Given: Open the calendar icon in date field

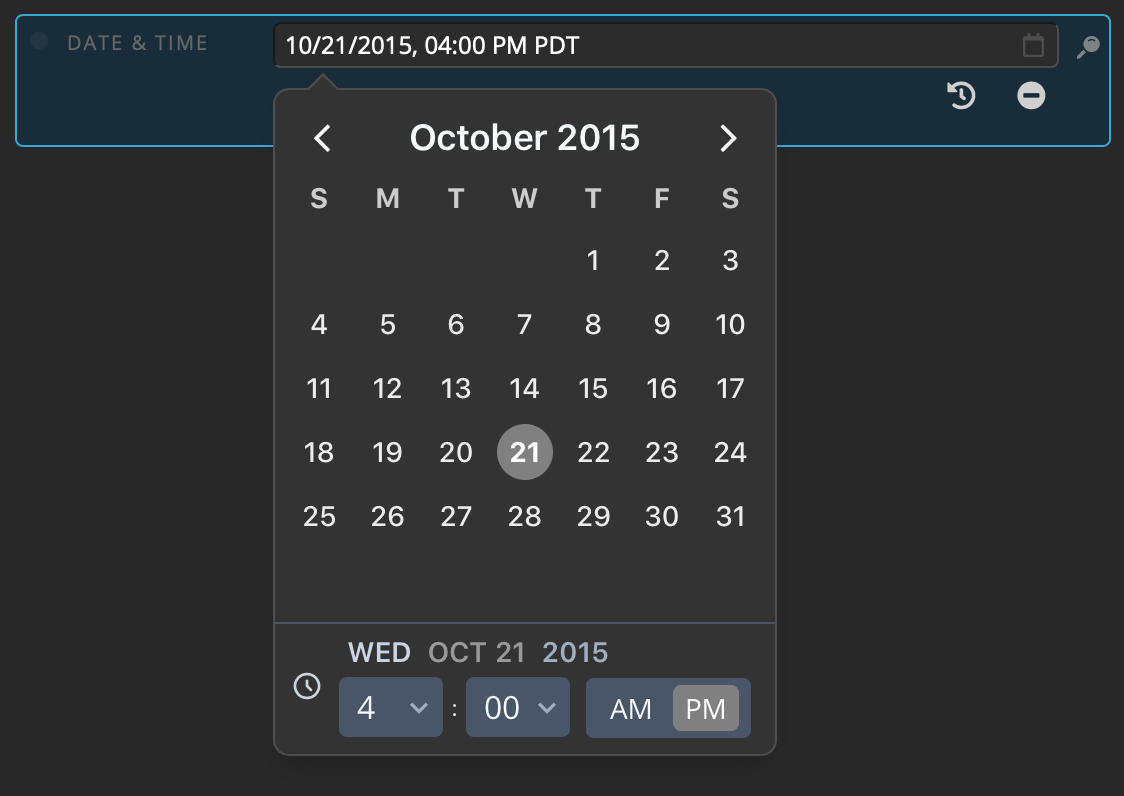Looking at the screenshot, I should click(1033, 45).
